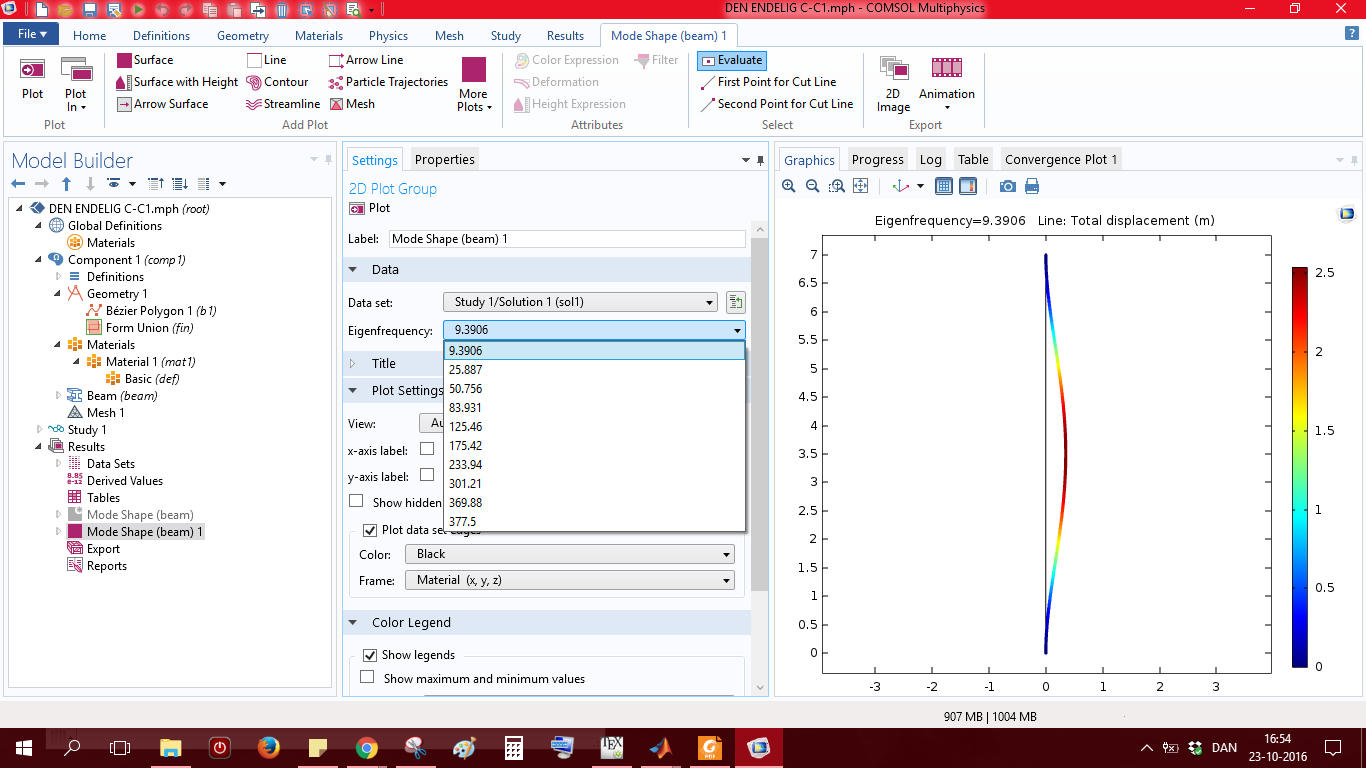The width and height of the screenshot is (1366, 768).
Task: Toggle the x-axis label checkbox
Action: [427, 449]
